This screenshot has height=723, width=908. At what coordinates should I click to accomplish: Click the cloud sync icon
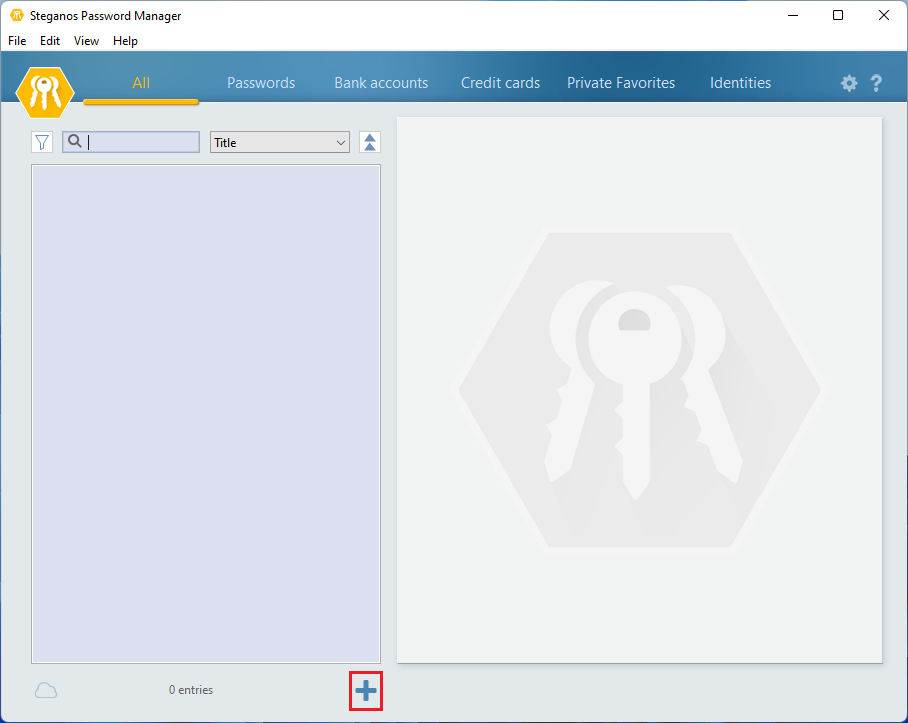[46, 690]
